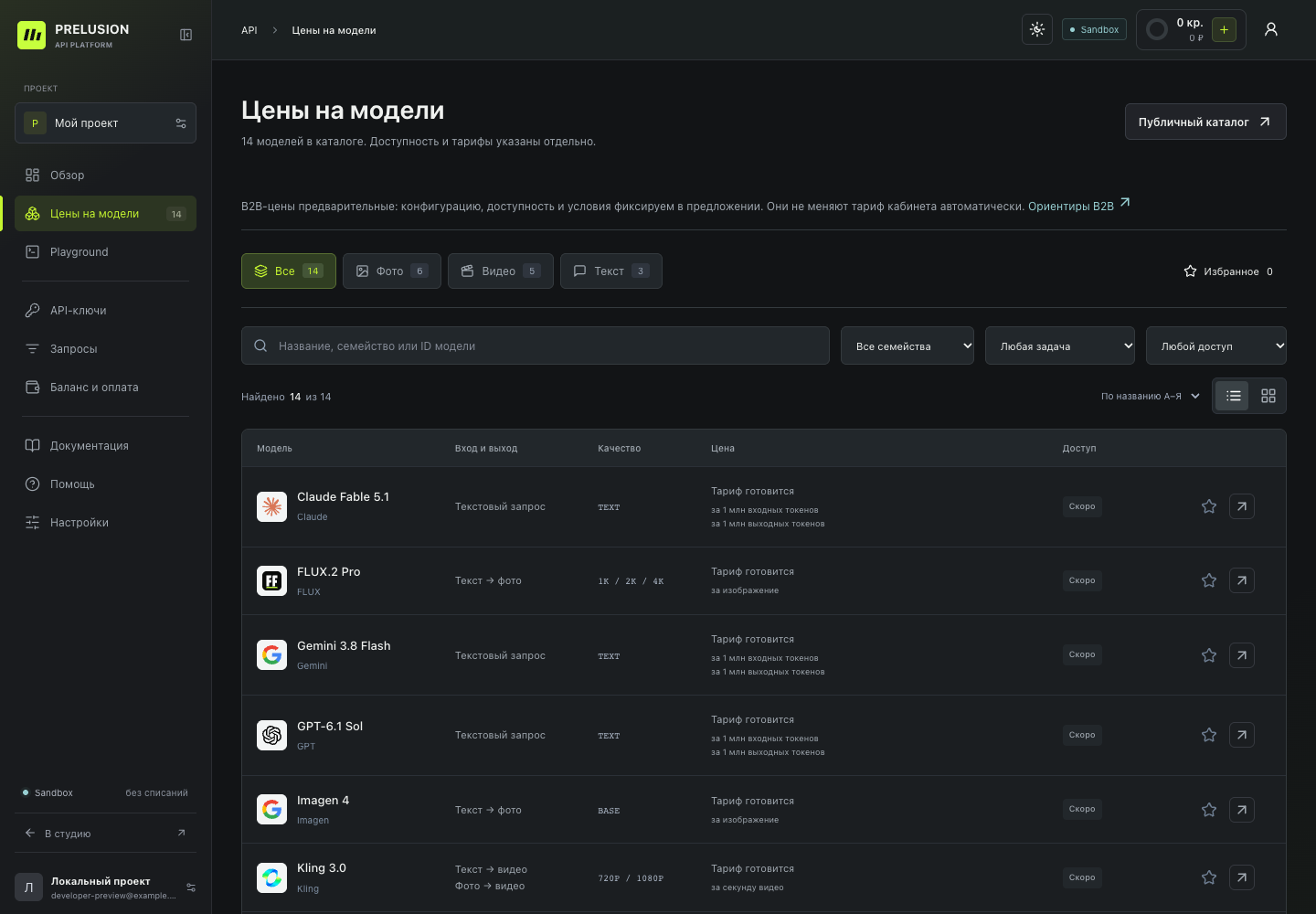Add credits with the plus button
The height and width of the screenshot is (914, 1316).
pyautogui.click(x=1224, y=29)
